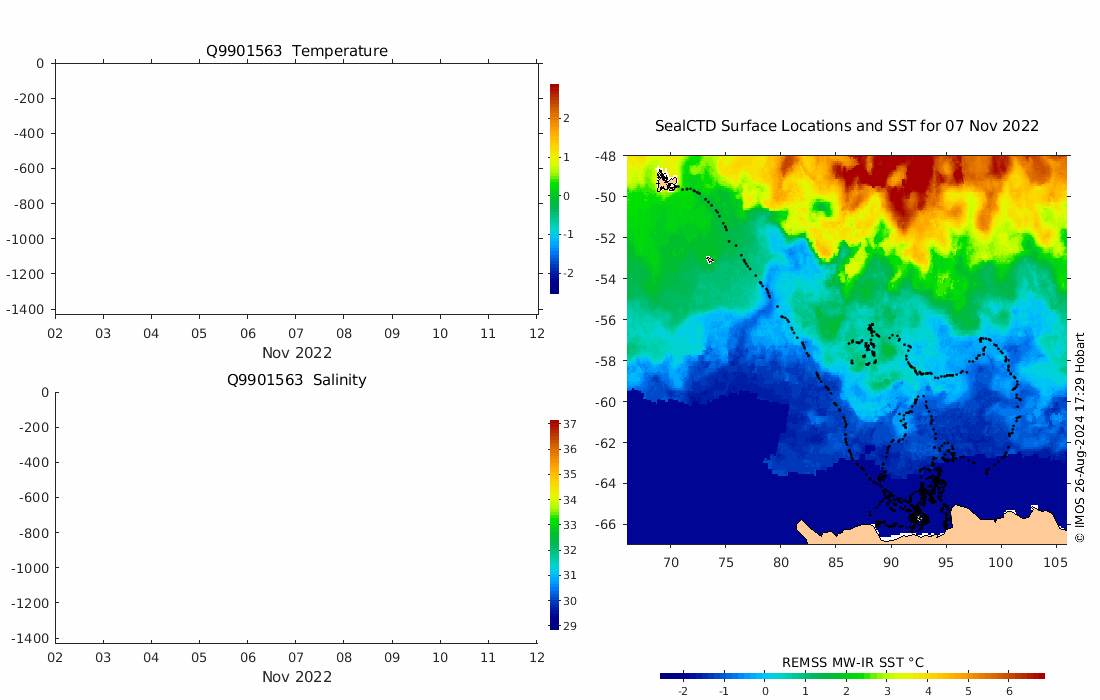Click the small isolated marker near 73°E, 53°S
Screen dimensions: 1100x700
pyautogui.click(x=709, y=260)
